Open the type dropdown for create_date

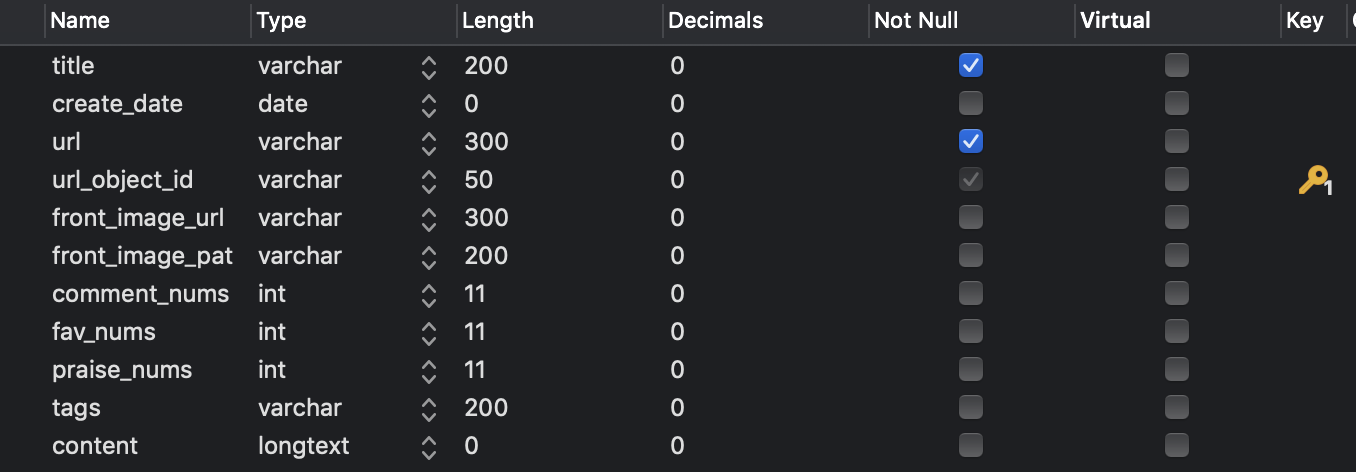coord(429,105)
